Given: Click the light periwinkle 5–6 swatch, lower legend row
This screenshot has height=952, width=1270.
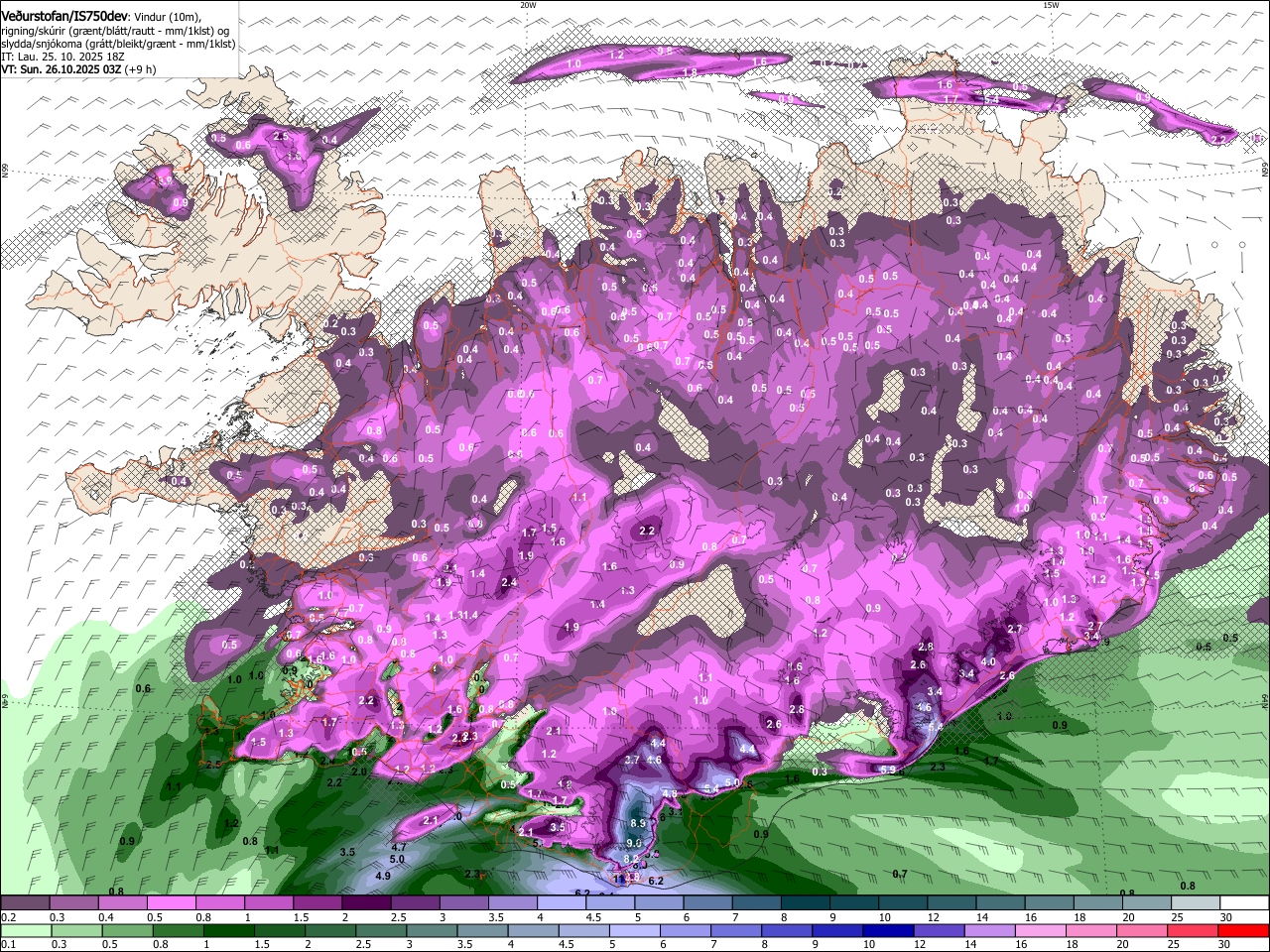Looking at the screenshot, I should (x=634, y=930).
